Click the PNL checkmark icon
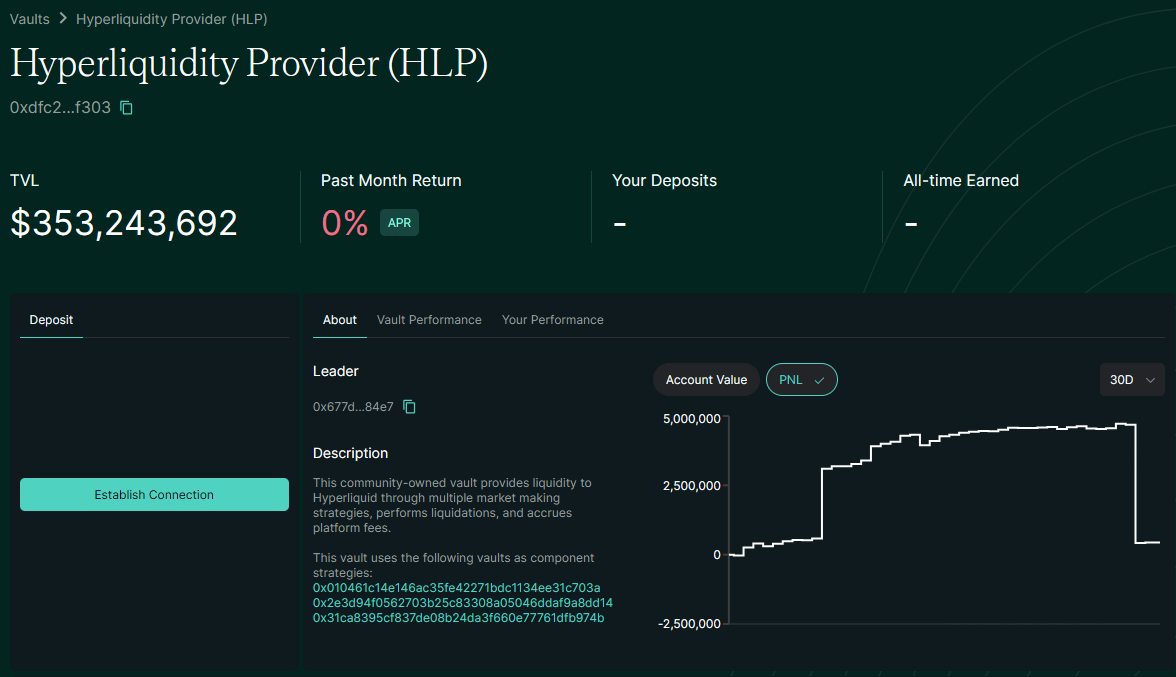This screenshot has height=677, width=1176. (x=820, y=381)
